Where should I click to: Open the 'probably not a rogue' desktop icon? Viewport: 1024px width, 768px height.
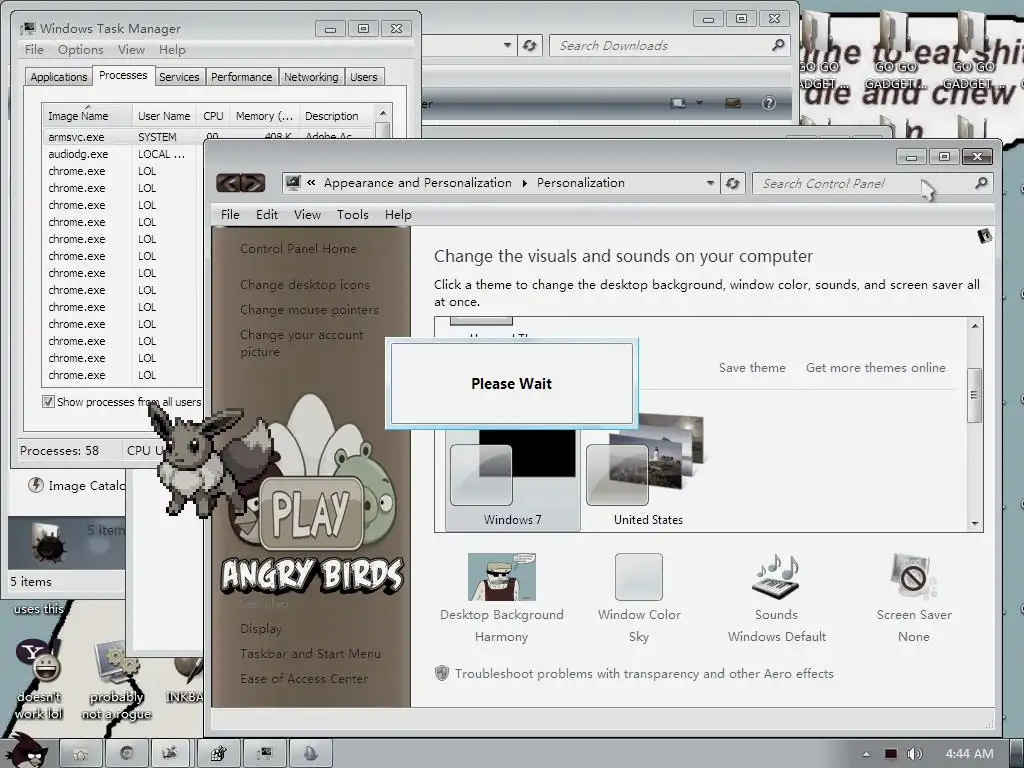pyautogui.click(x=116, y=680)
